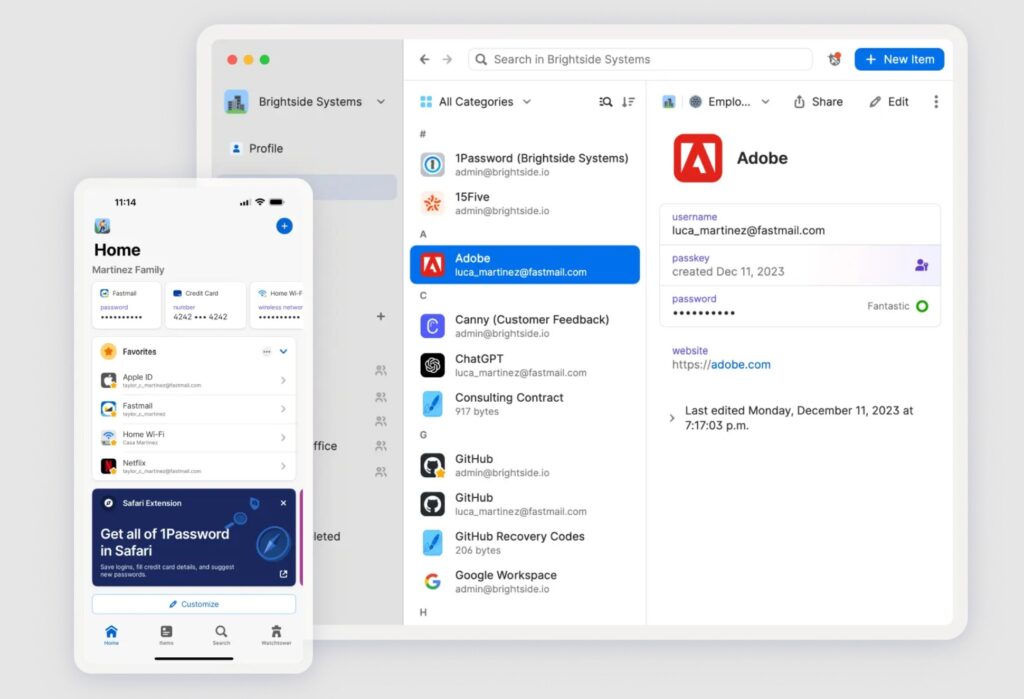Click the password strength Fantastic indicator
This screenshot has height=699, width=1024.
tap(897, 306)
